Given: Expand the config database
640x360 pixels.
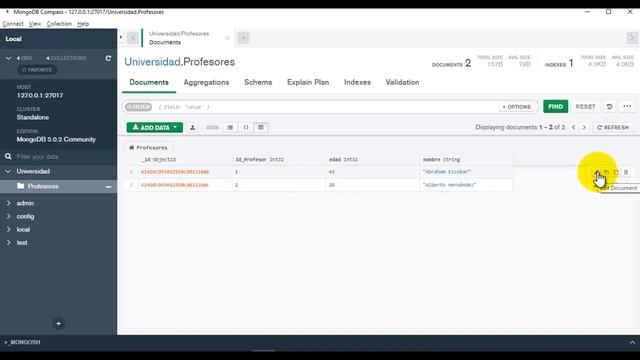Looking at the screenshot, I should point(8,216).
